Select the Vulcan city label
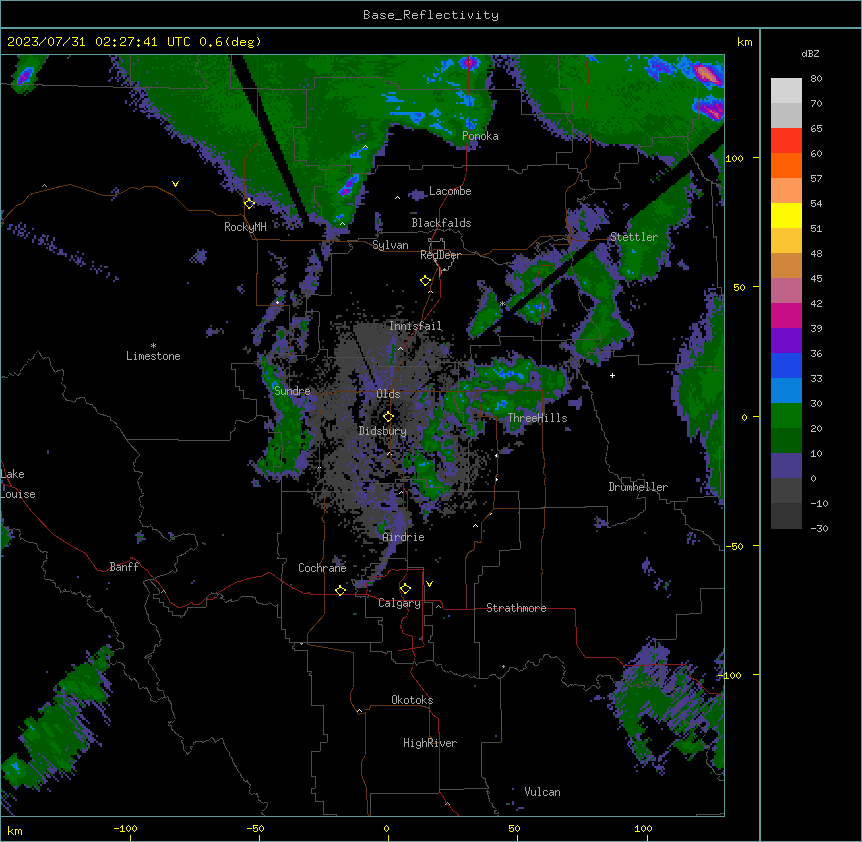This screenshot has width=862, height=842. point(543,792)
